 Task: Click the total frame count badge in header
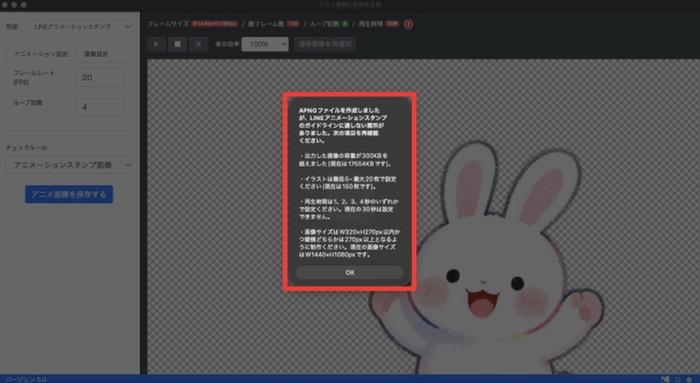[x=293, y=24]
